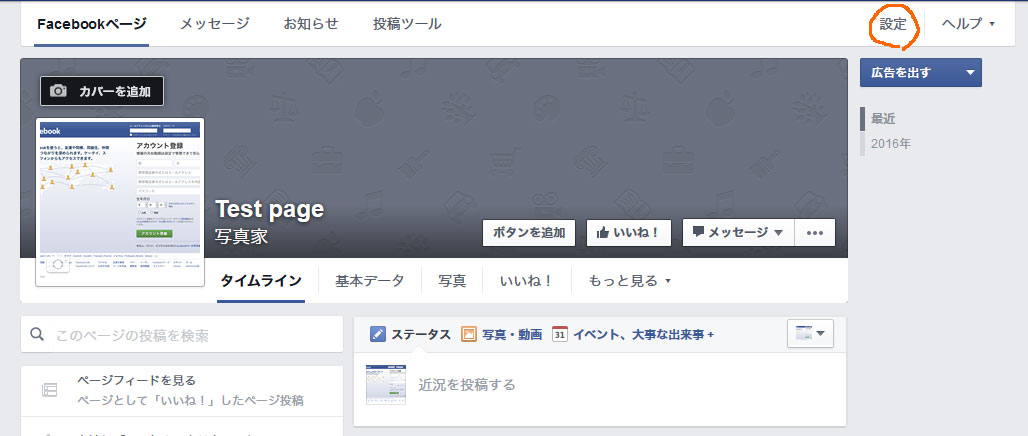Image resolution: width=1028 pixels, height=436 pixels.
Task: Open the 写真 tab
Action: tap(452, 281)
